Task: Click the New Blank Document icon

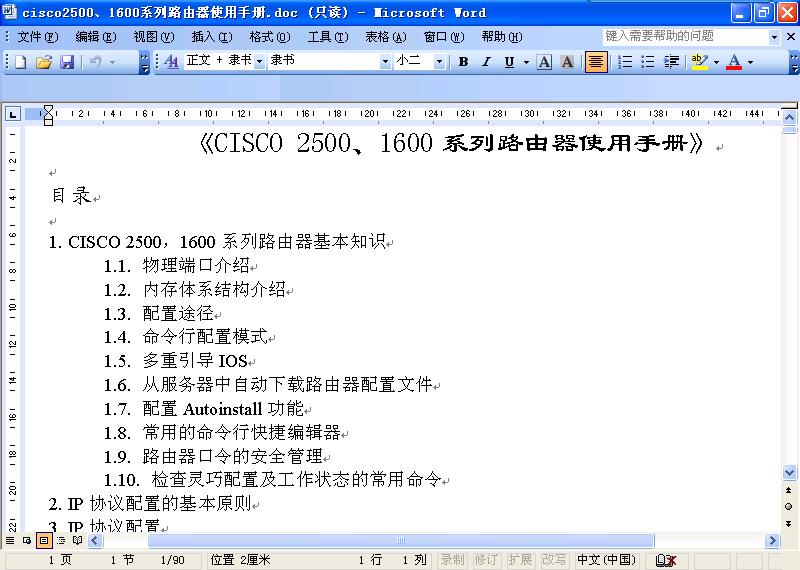Action: pos(20,62)
